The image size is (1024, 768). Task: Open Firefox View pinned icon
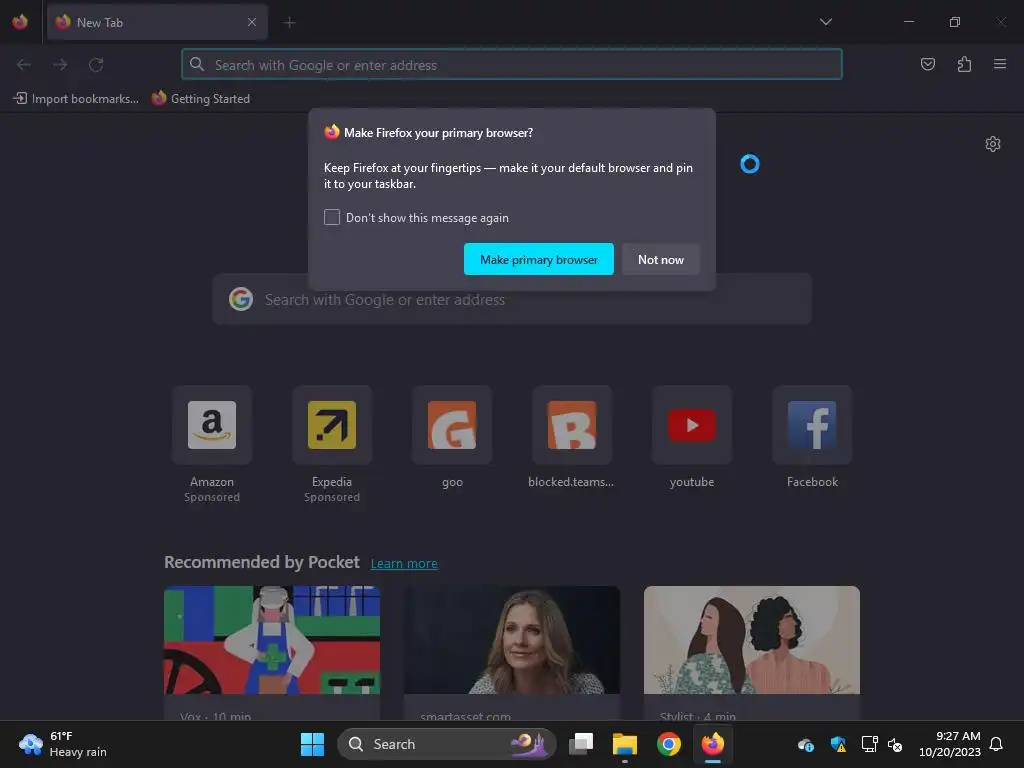click(20, 22)
